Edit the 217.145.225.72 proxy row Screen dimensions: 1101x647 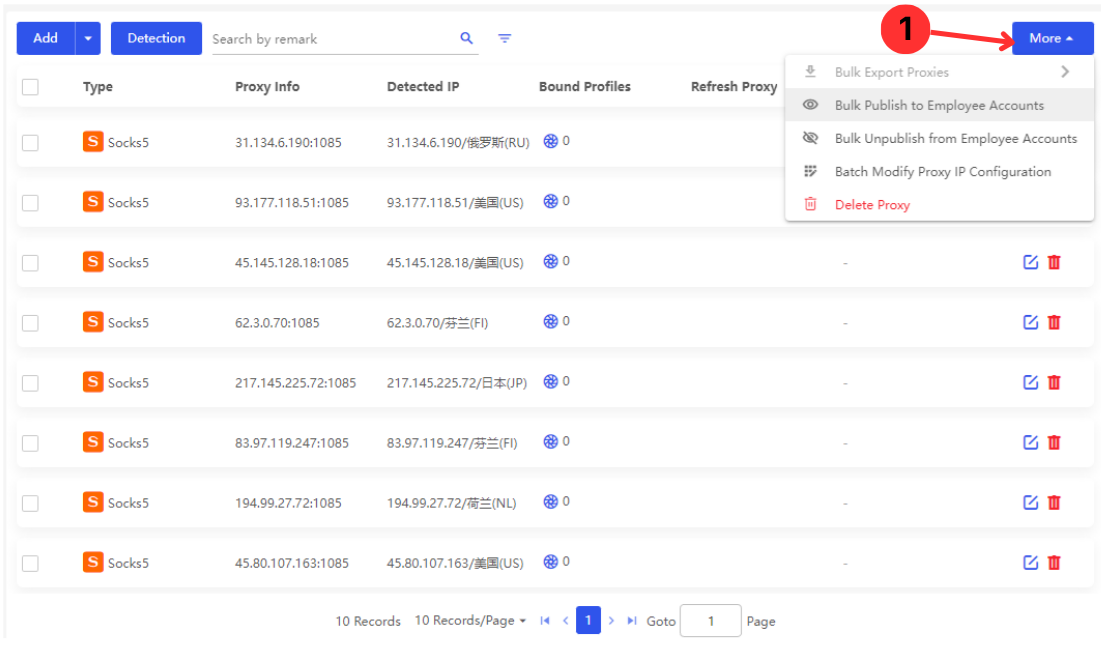[x=1030, y=382]
